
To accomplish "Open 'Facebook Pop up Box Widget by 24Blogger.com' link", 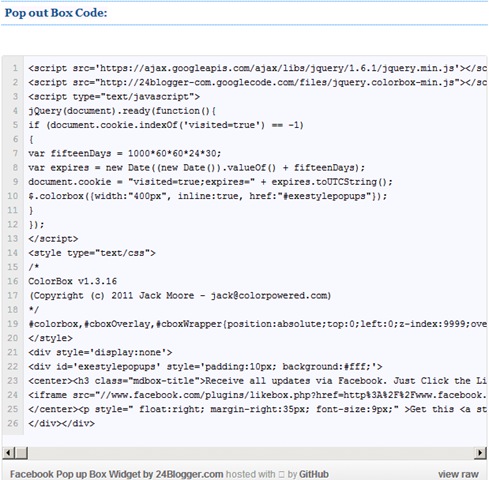I will pos(116,474).
